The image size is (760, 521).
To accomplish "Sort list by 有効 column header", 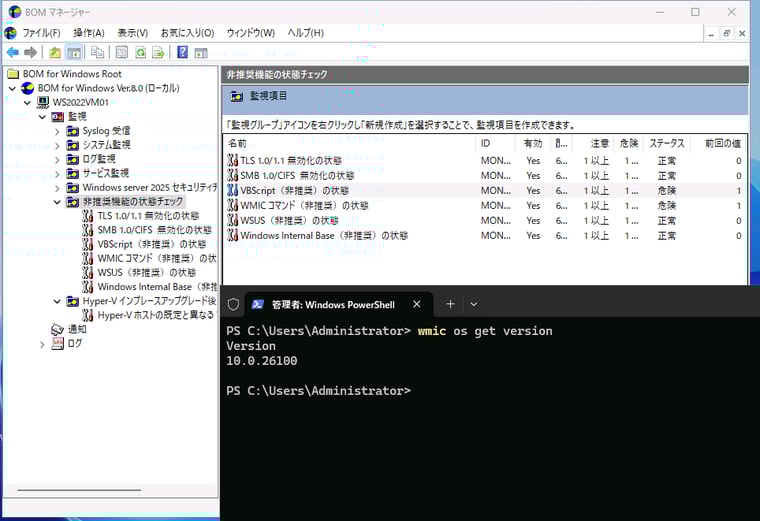I will pos(533,143).
